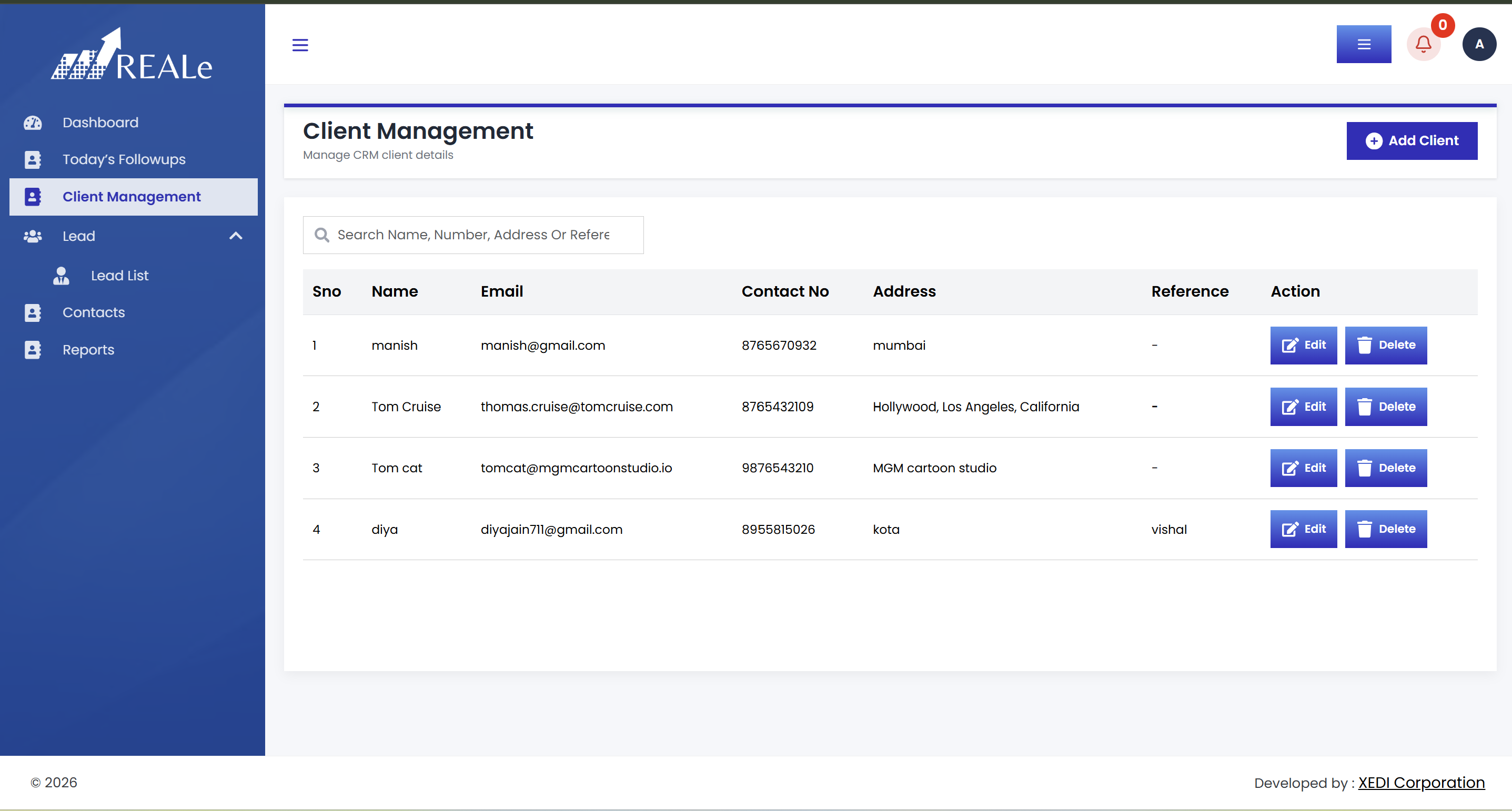Viewport: 1512px width, 811px height.
Task: Click MGM cartoon studio address cell
Action: pos(934,468)
